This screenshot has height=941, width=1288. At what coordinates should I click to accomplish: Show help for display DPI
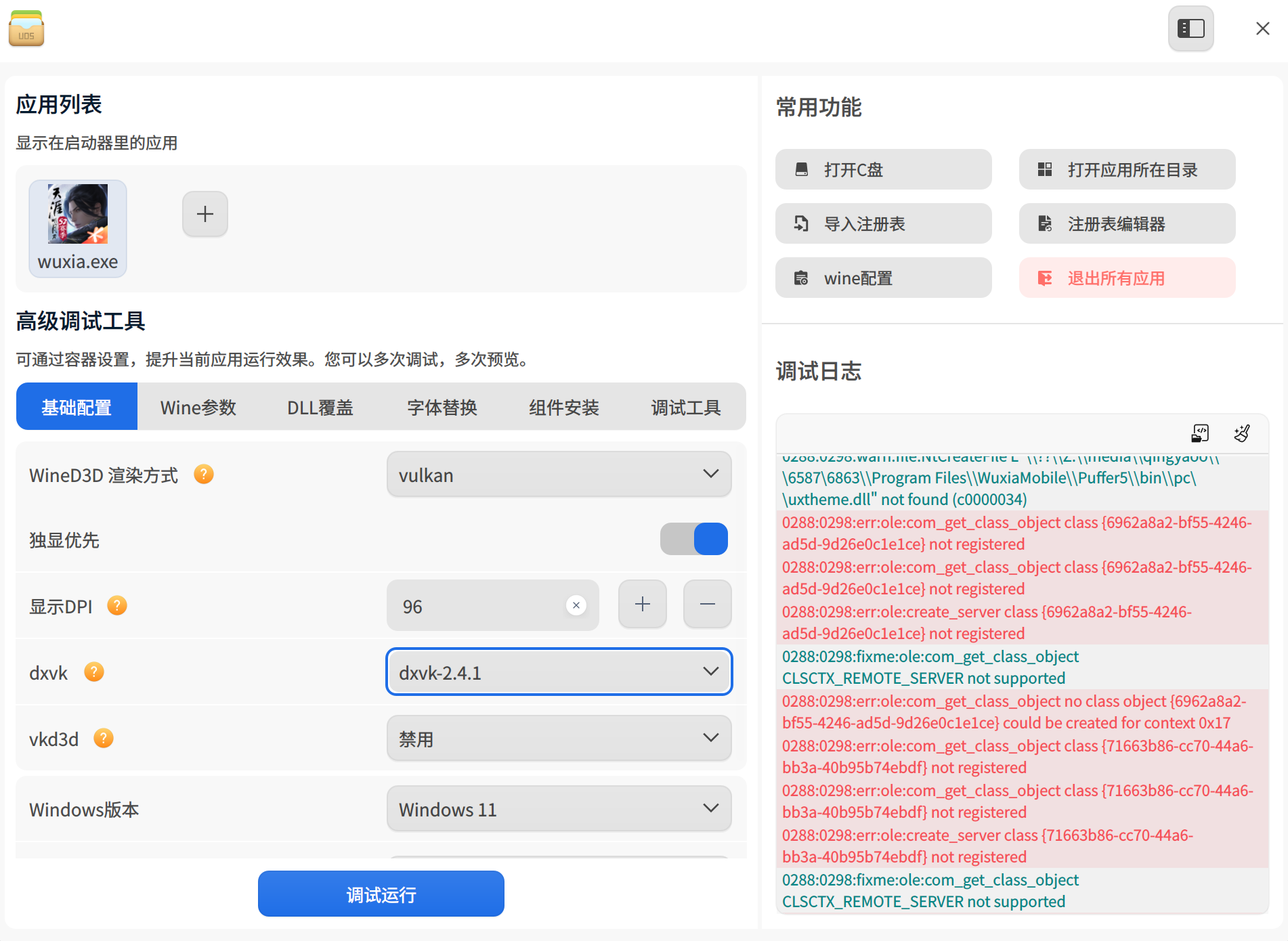pyautogui.click(x=117, y=605)
